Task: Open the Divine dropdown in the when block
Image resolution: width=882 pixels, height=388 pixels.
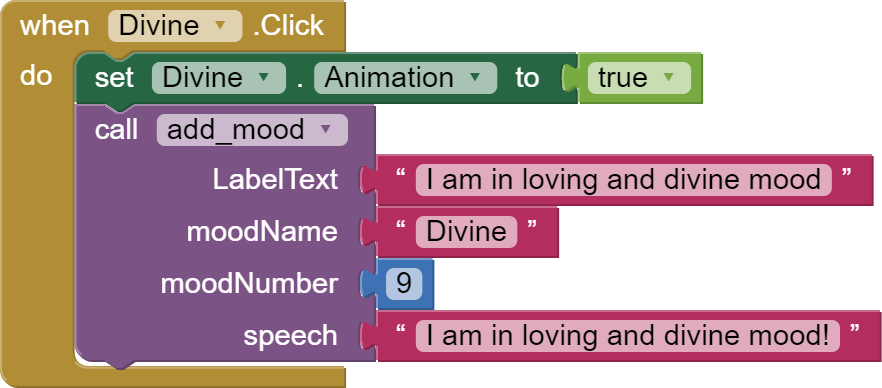Action: click(175, 26)
